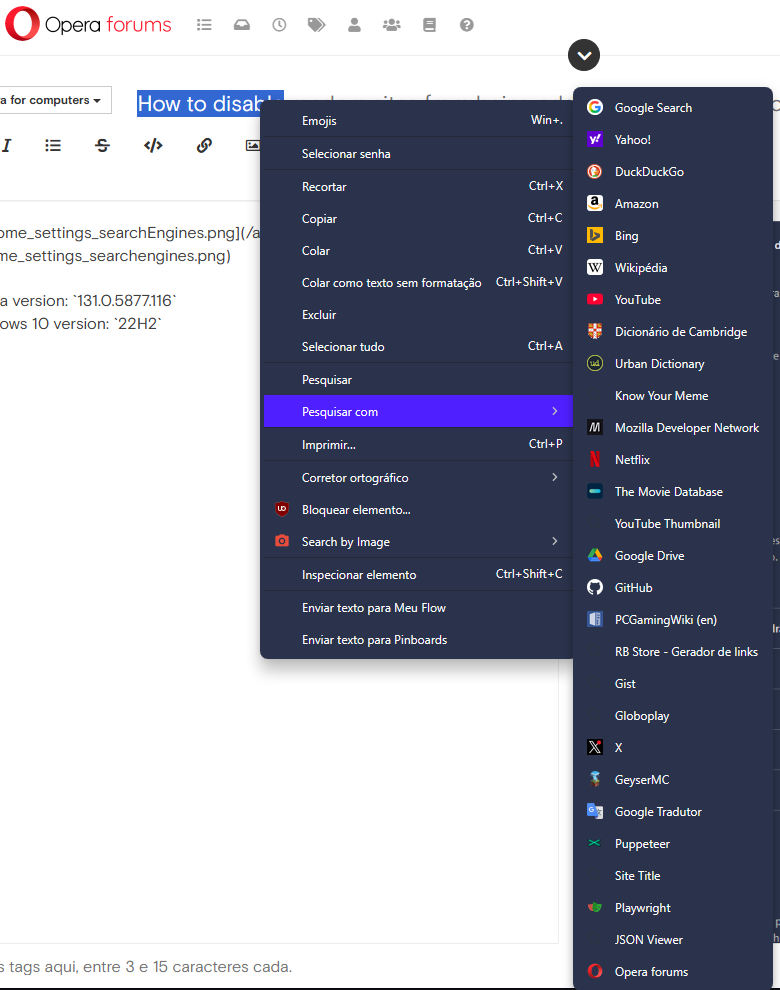Open unread inbox icon in header

(x=242, y=25)
